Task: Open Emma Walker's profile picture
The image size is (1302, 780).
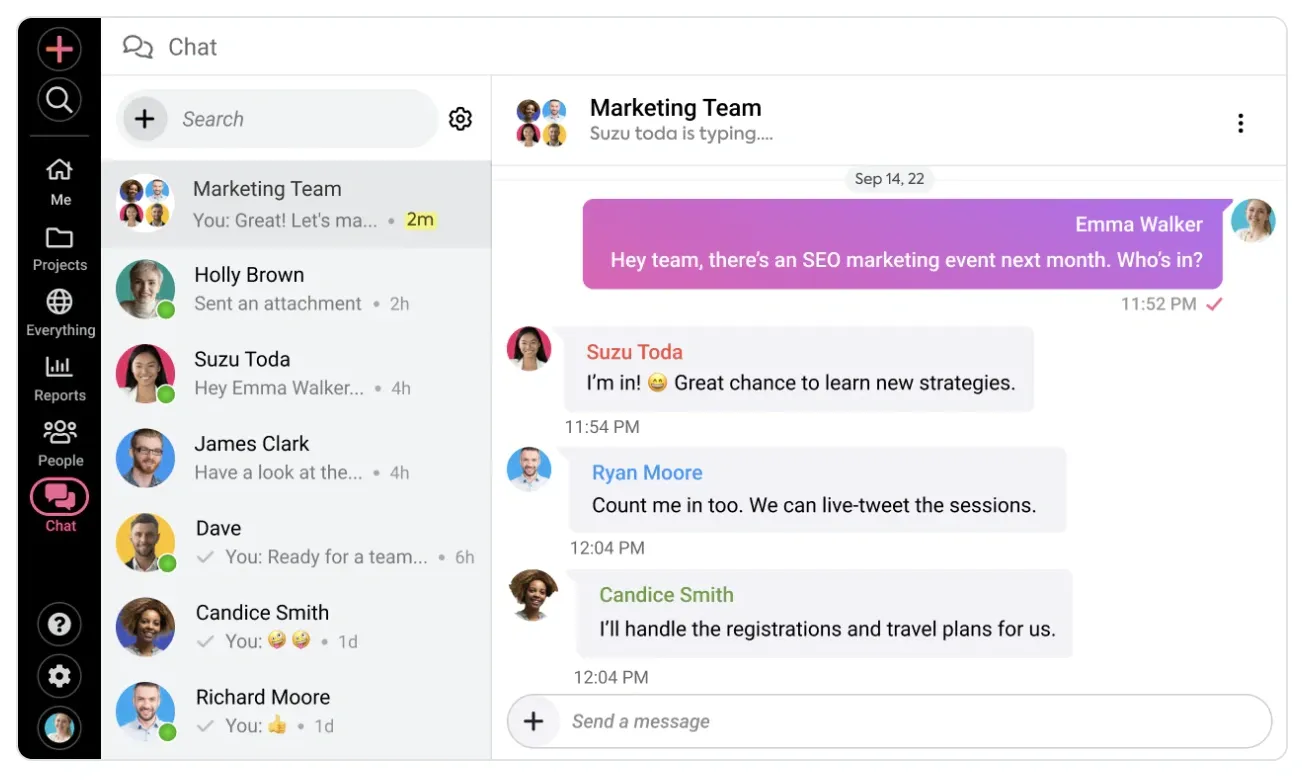Action: point(1254,221)
